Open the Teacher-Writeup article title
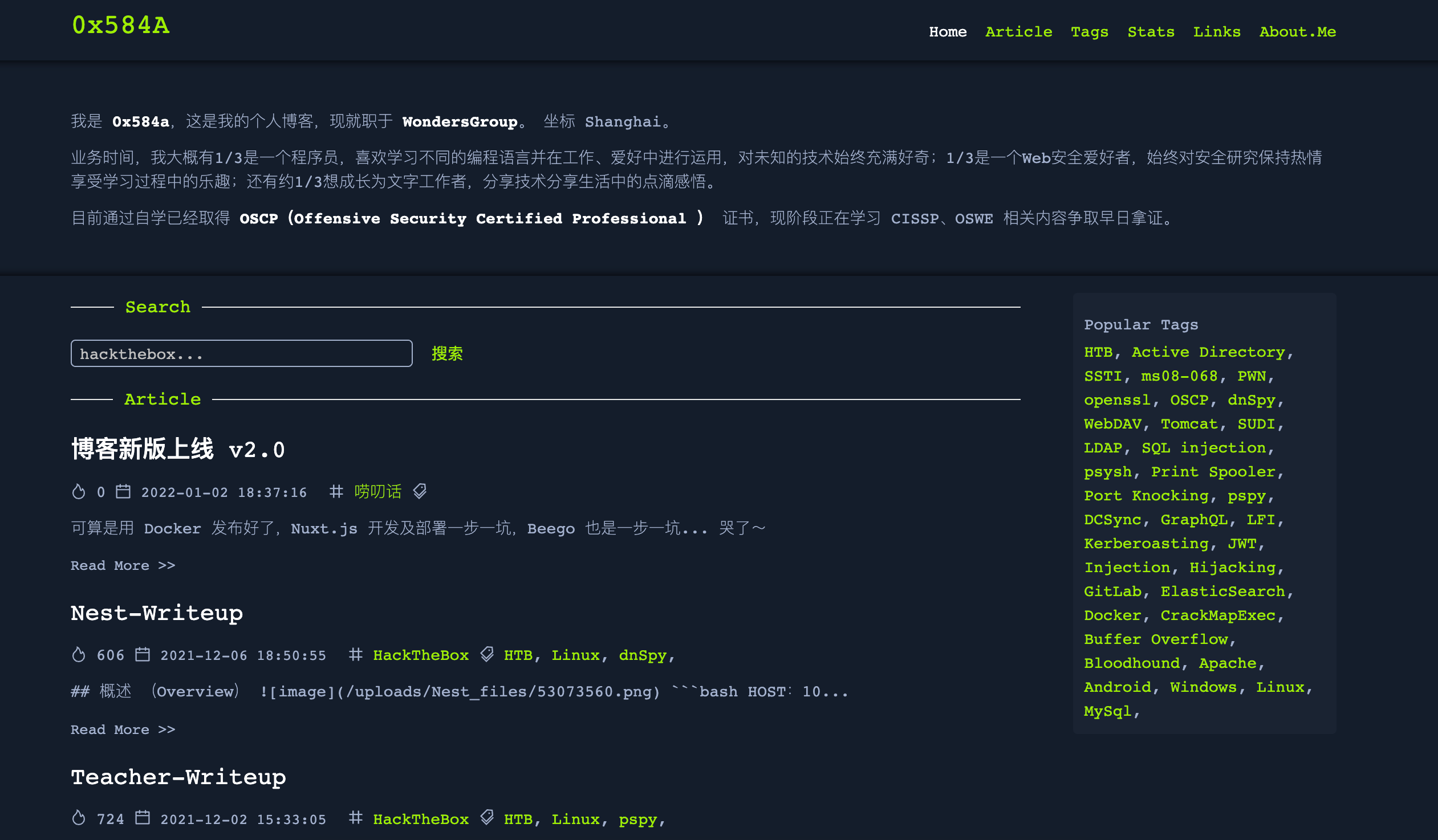Screen dimensions: 1438x840 pyautogui.click(x=178, y=777)
